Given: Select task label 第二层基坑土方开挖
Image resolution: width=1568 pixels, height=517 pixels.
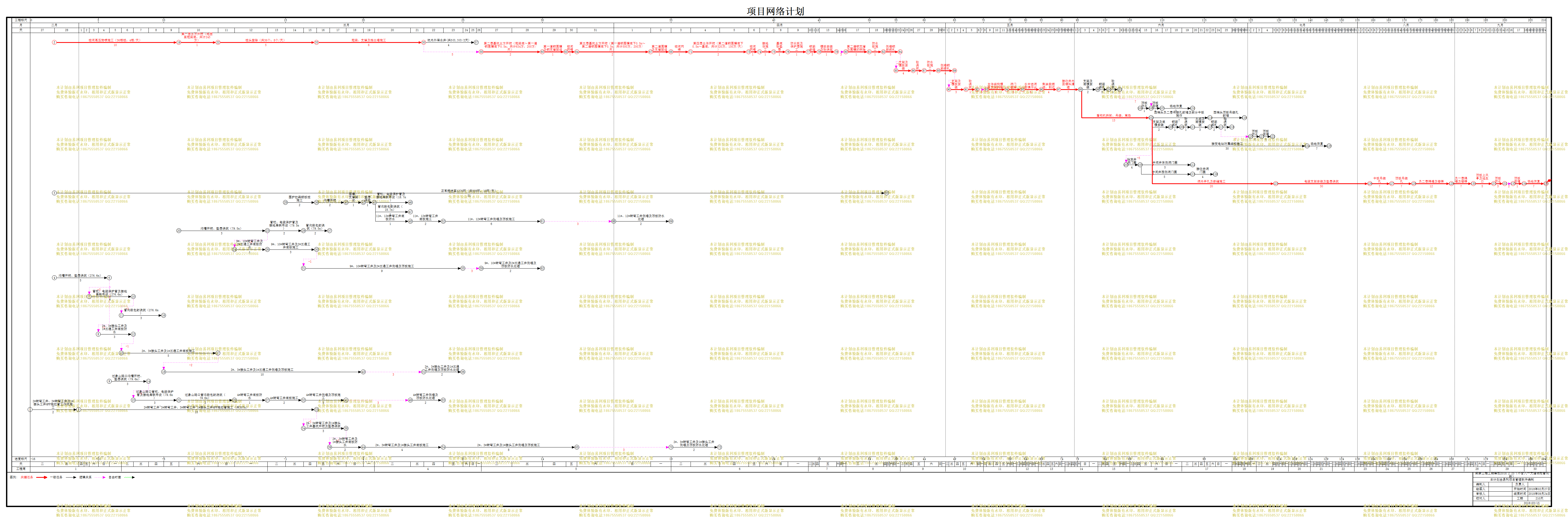Looking at the screenshot, I should coord(510,46).
